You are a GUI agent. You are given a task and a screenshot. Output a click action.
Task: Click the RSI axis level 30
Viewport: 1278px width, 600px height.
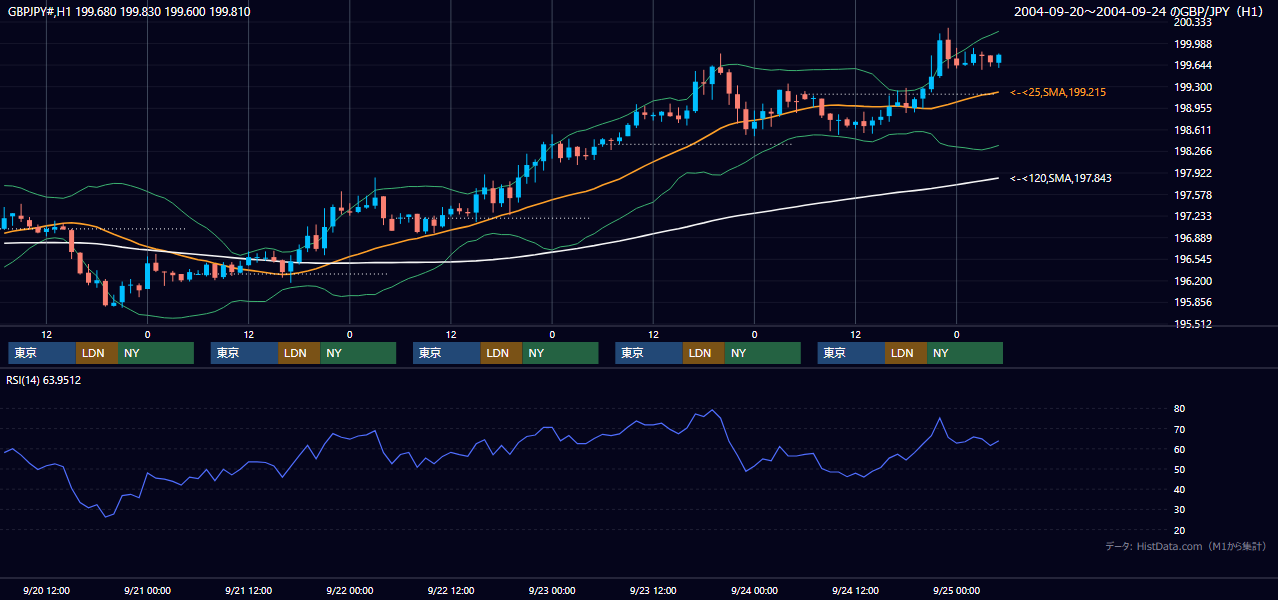[1179, 509]
